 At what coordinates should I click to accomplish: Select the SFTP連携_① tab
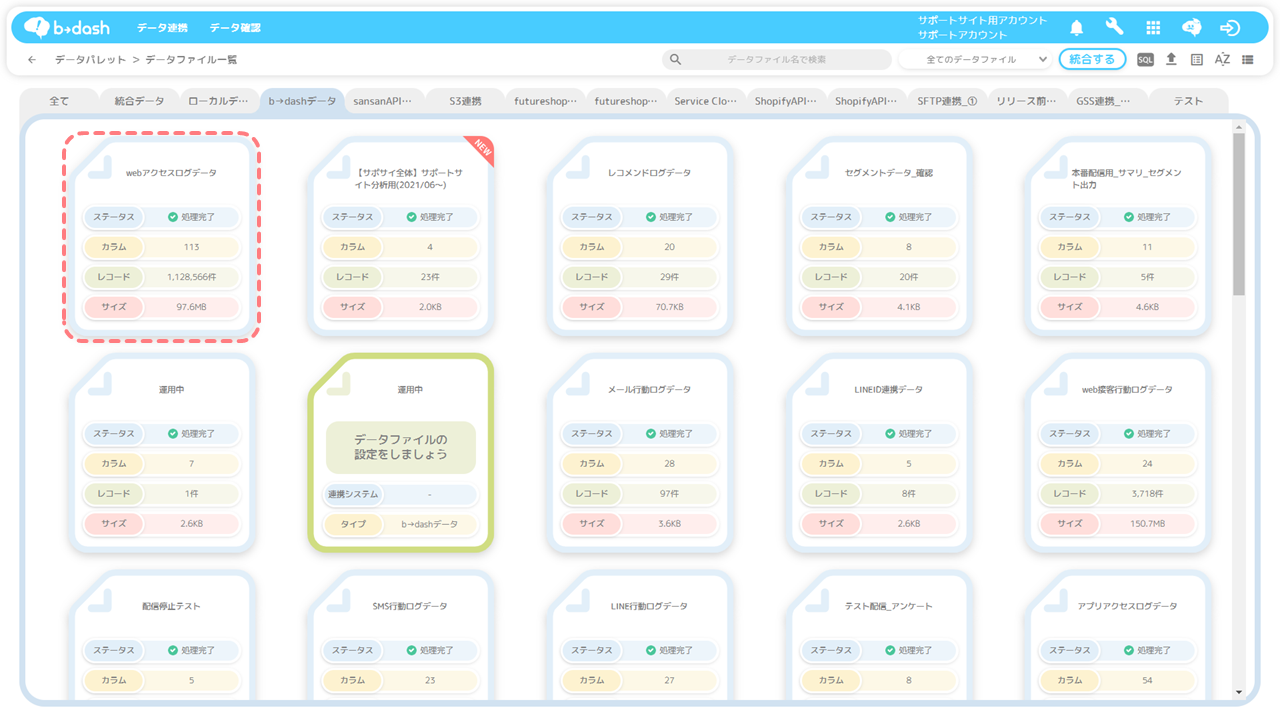tap(946, 101)
